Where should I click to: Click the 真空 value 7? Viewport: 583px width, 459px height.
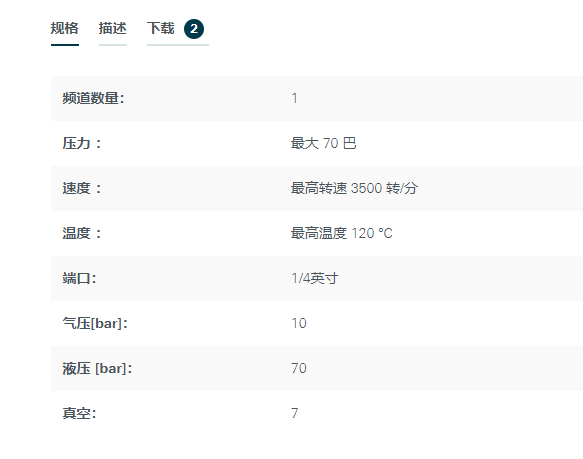point(294,414)
